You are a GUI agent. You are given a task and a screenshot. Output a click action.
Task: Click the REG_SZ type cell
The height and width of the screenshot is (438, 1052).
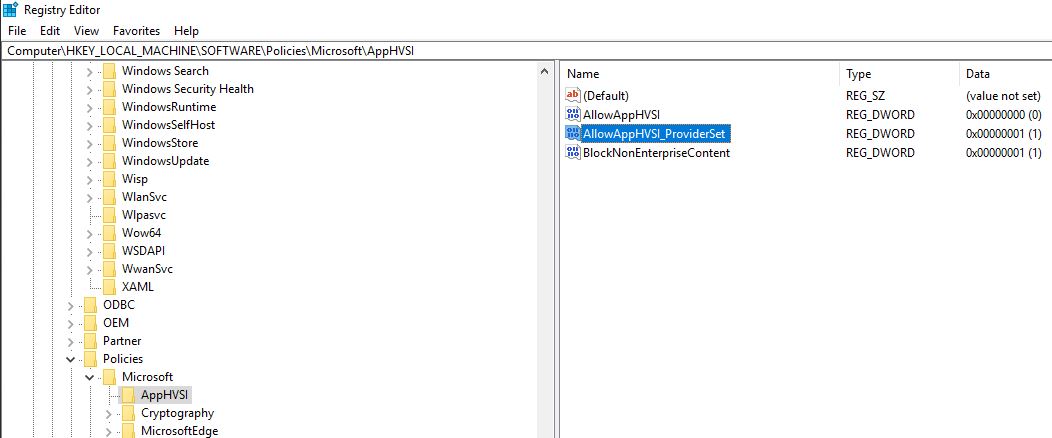(865, 96)
